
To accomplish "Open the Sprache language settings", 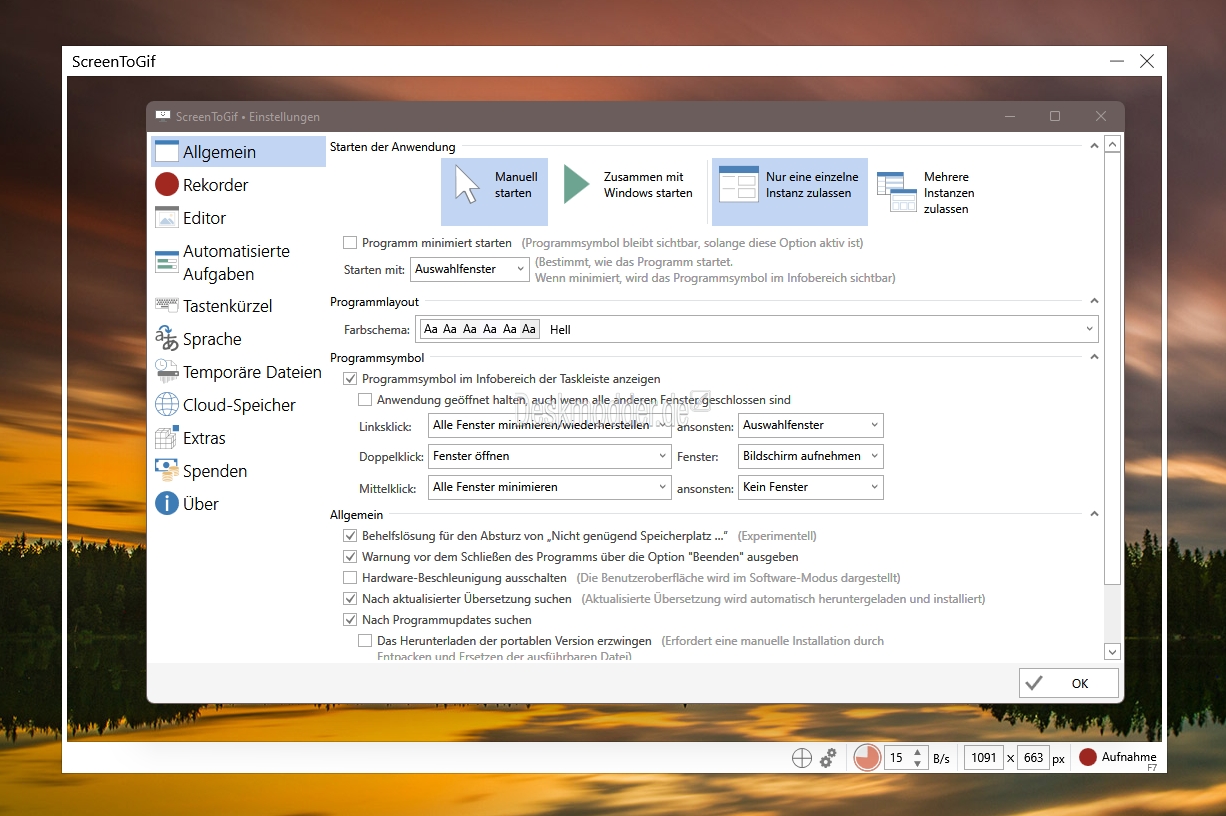I will pyautogui.click(x=238, y=339).
